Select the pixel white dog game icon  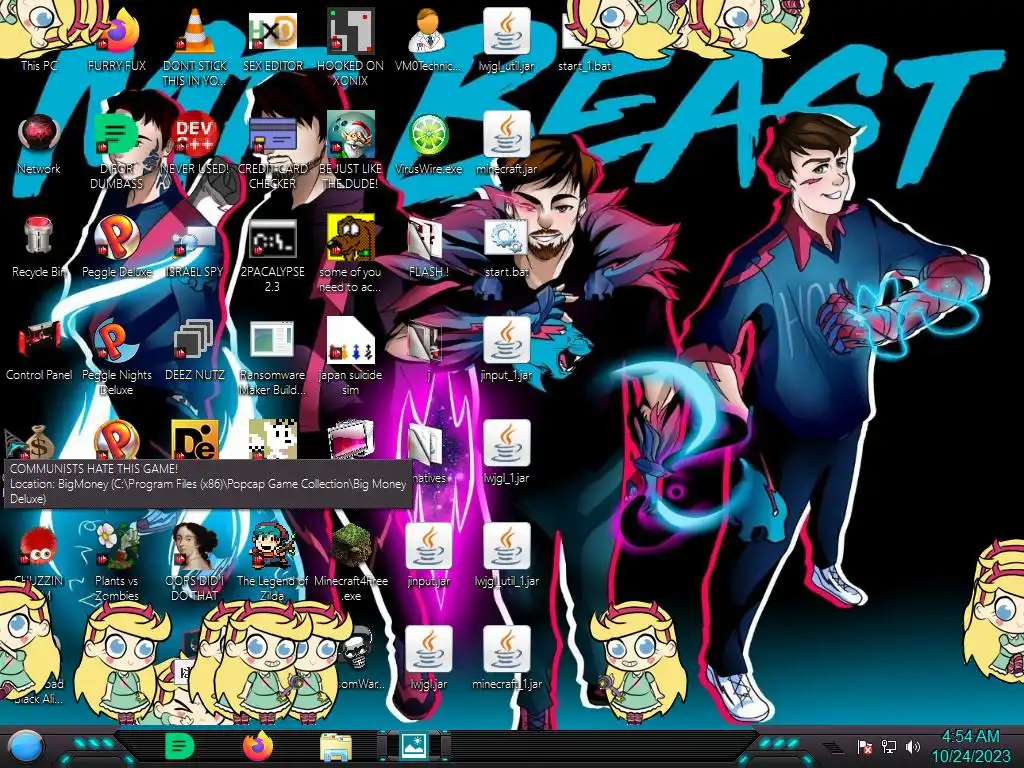[272, 440]
